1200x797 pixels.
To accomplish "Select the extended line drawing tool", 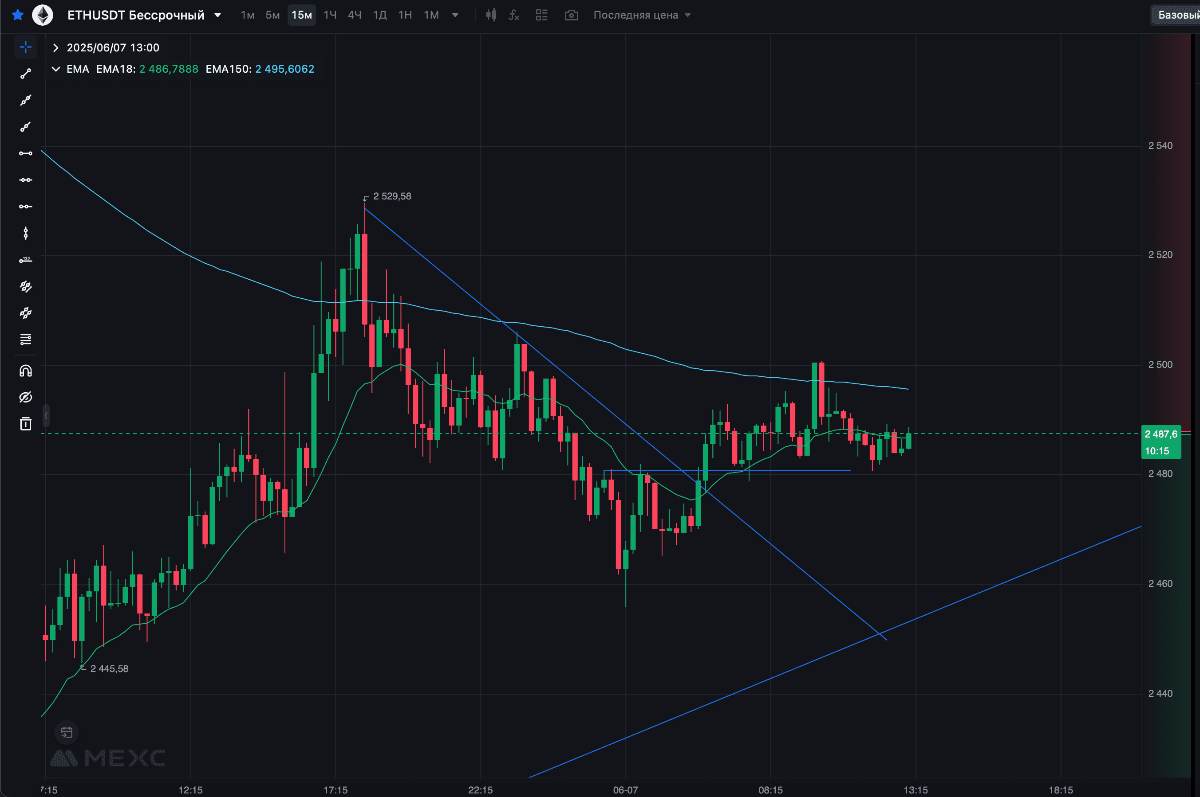I will click(26, 100).
